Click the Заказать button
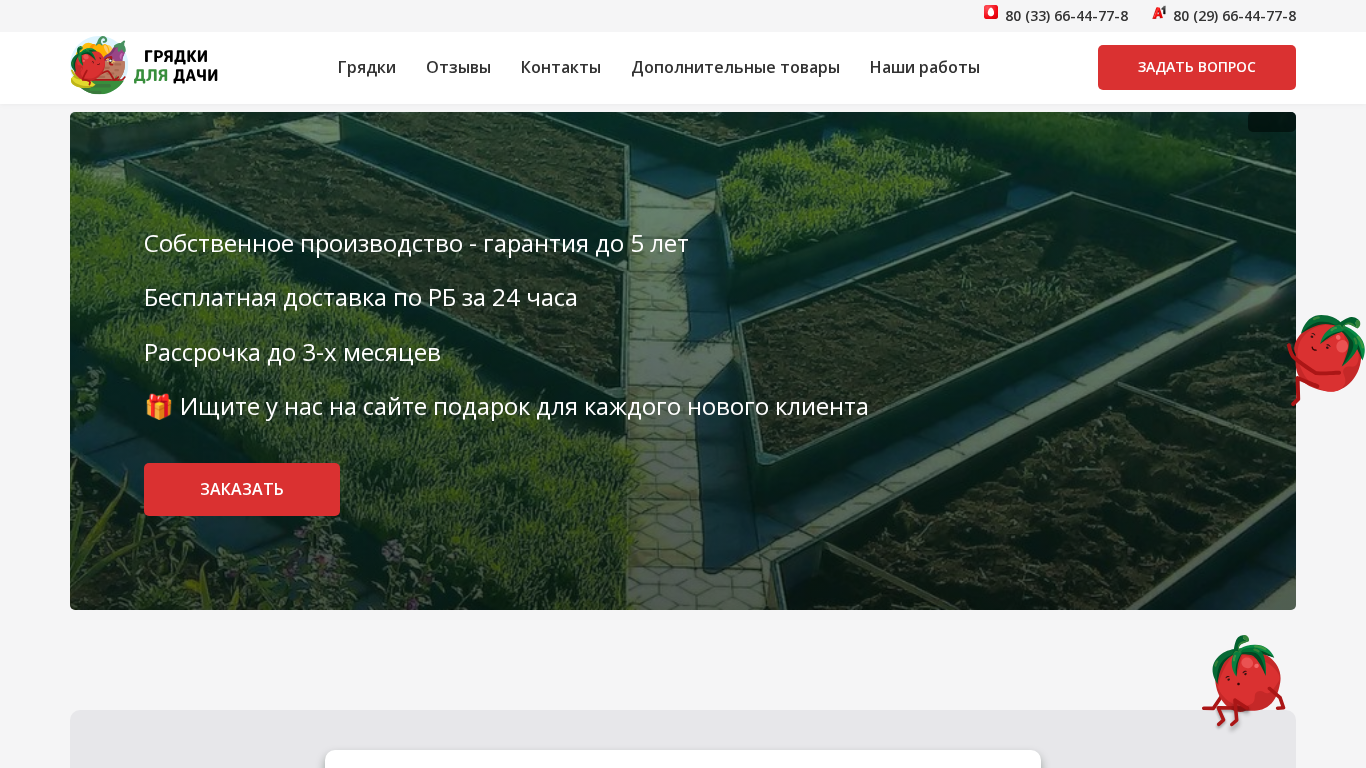 (242, 489)
